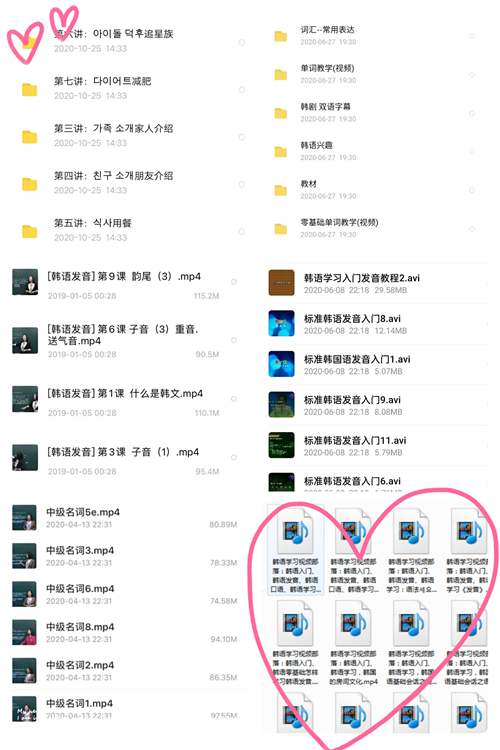Open the 词汇--常用表达 folder icon
Screen dimensions: 500x750
[280, 36]
